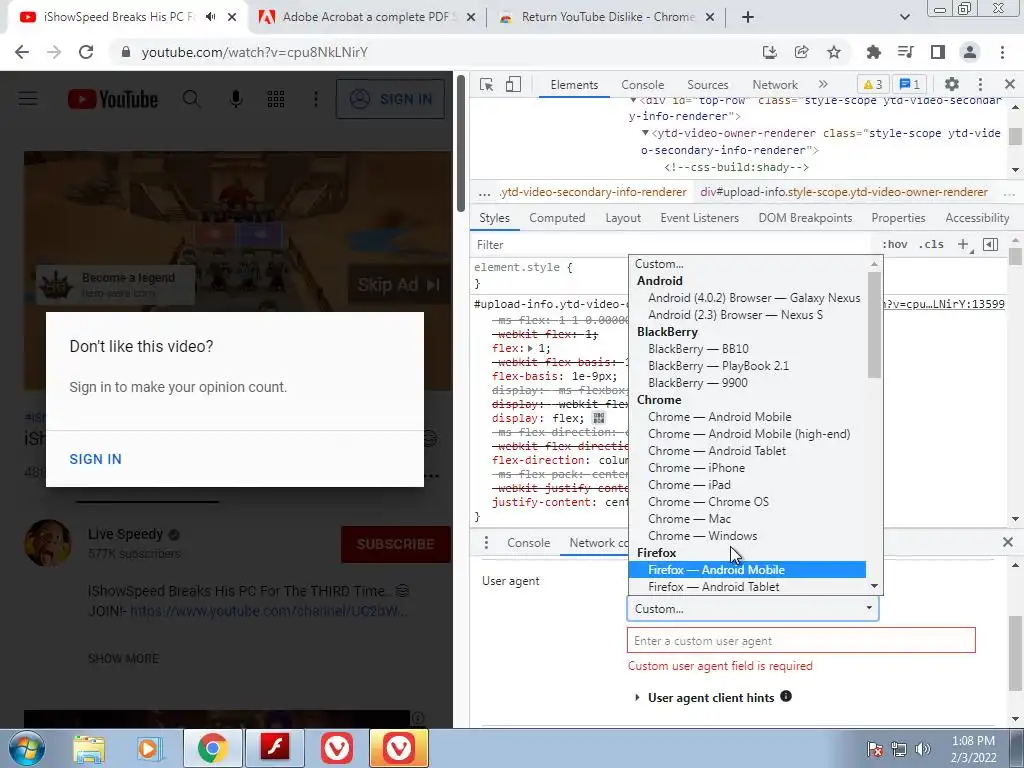Toggle the device toolbar icon

[x=513, y=84]
